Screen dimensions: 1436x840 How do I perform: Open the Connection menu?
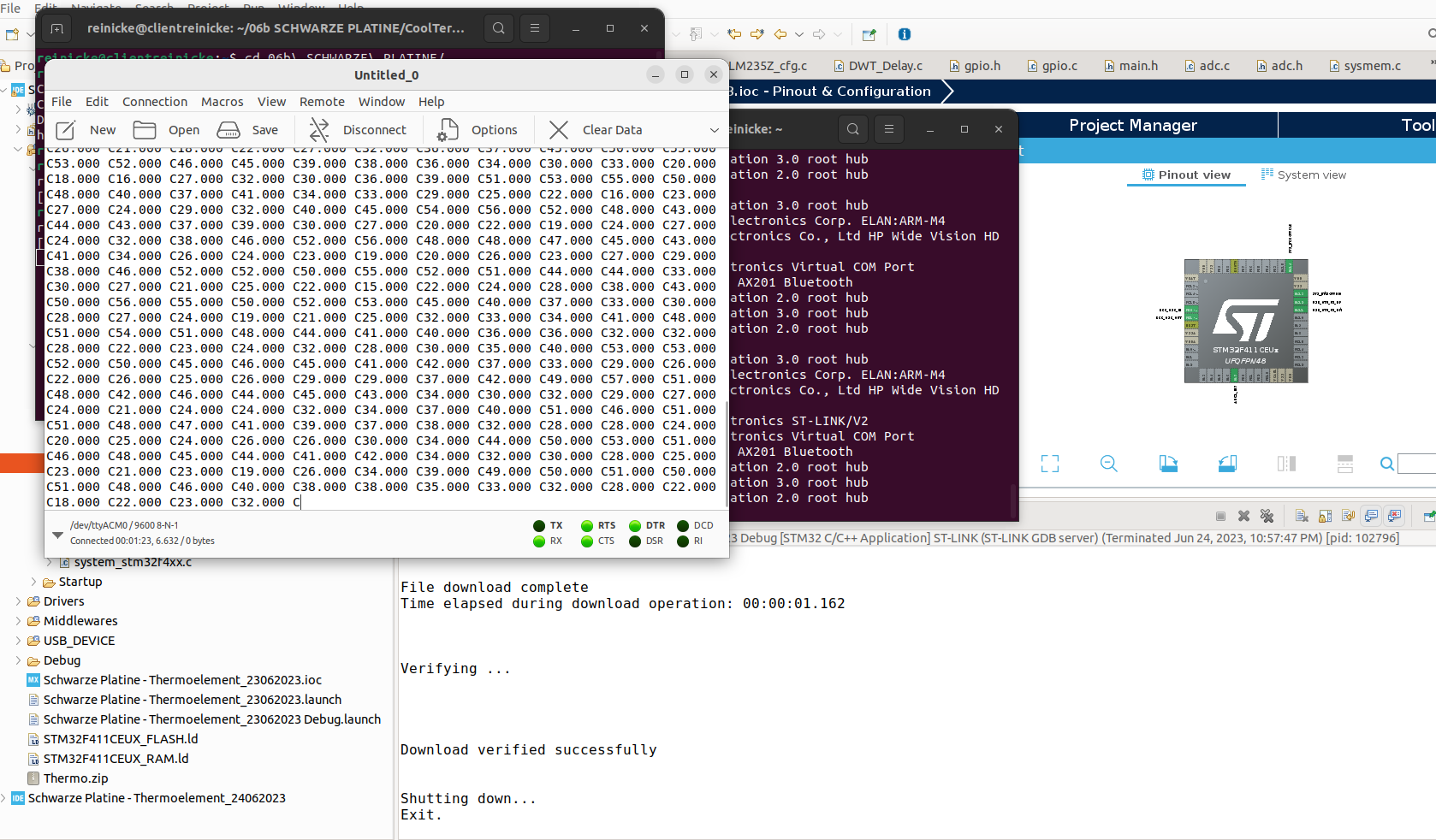(155, 102)
